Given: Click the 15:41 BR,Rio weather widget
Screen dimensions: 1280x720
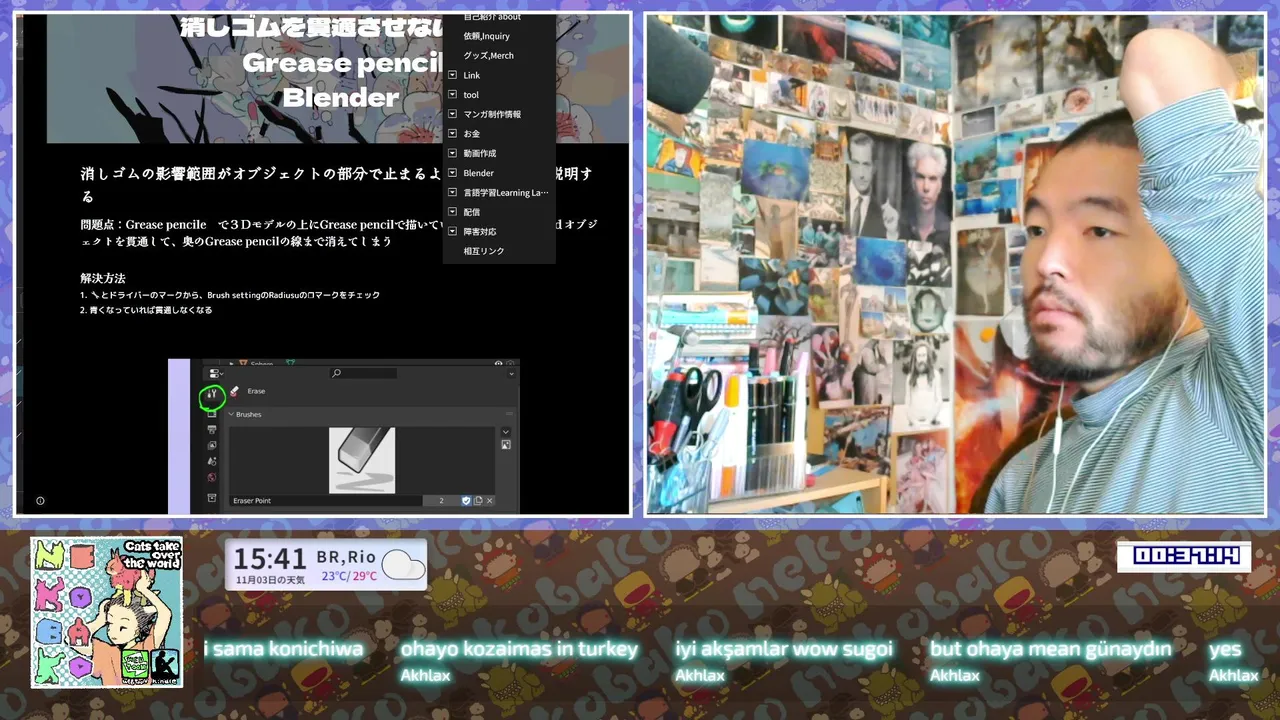Looking at the screenshot, I should click(x=326, y=565).
